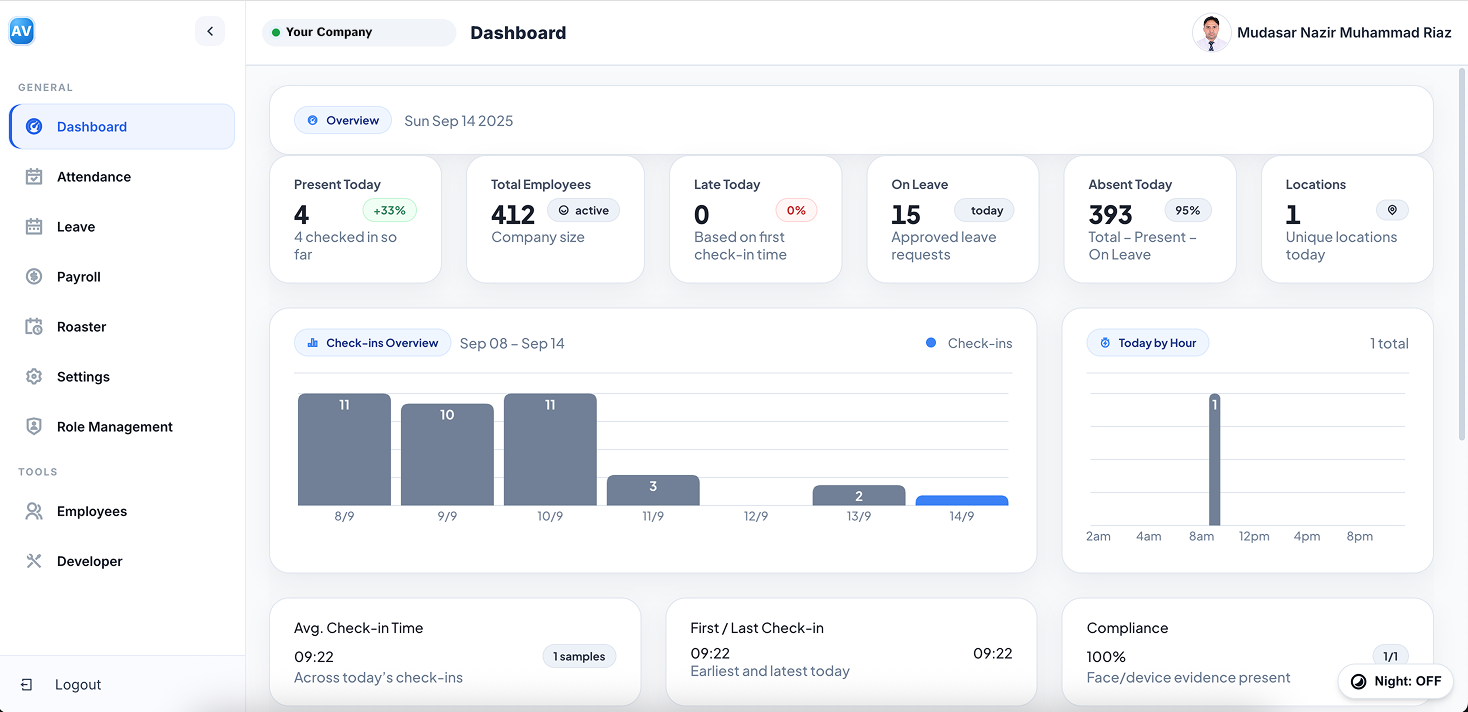Select the Developer wrench icon

click(34, 561)
